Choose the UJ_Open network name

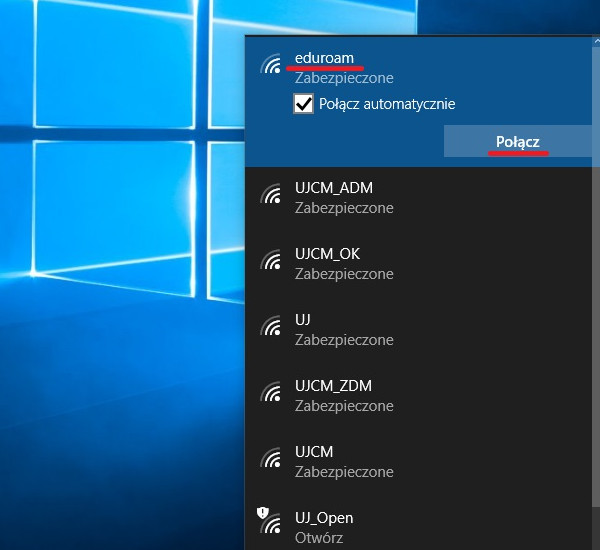pos(324,518)
